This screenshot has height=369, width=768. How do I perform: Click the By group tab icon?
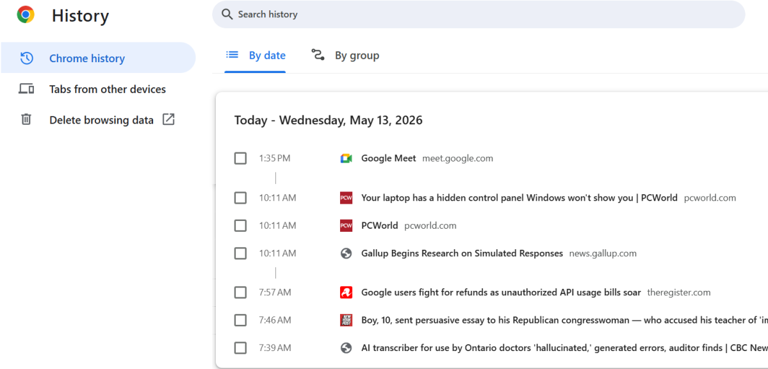click(318, 55)
